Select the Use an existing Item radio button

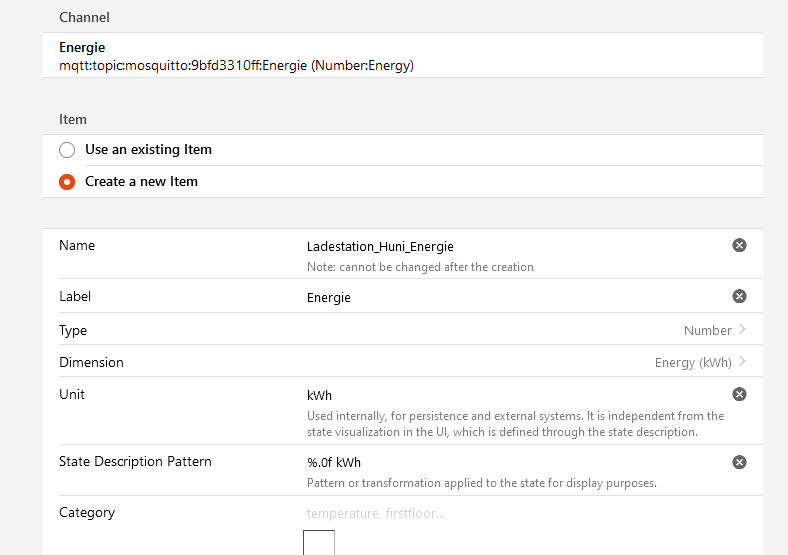[x=67, y=150]
